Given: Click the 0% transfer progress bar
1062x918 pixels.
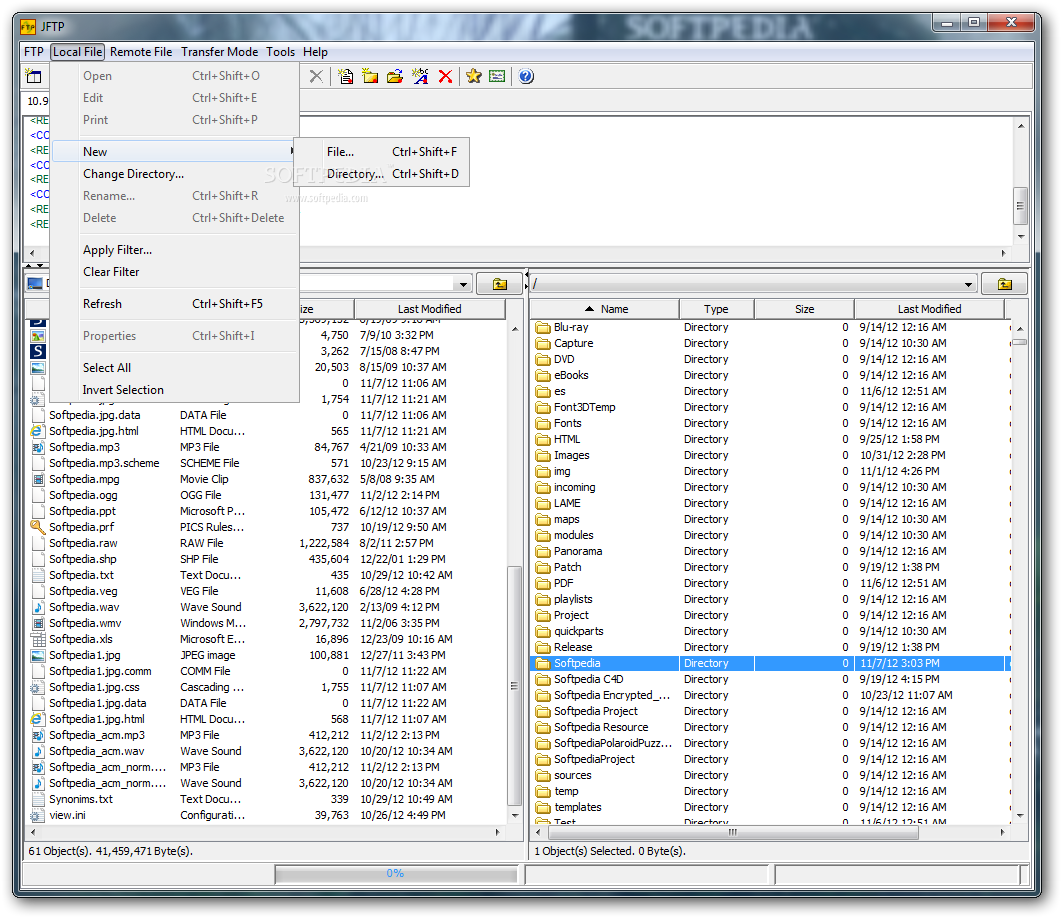Looking at the screenshot, I should click(396, 873).
